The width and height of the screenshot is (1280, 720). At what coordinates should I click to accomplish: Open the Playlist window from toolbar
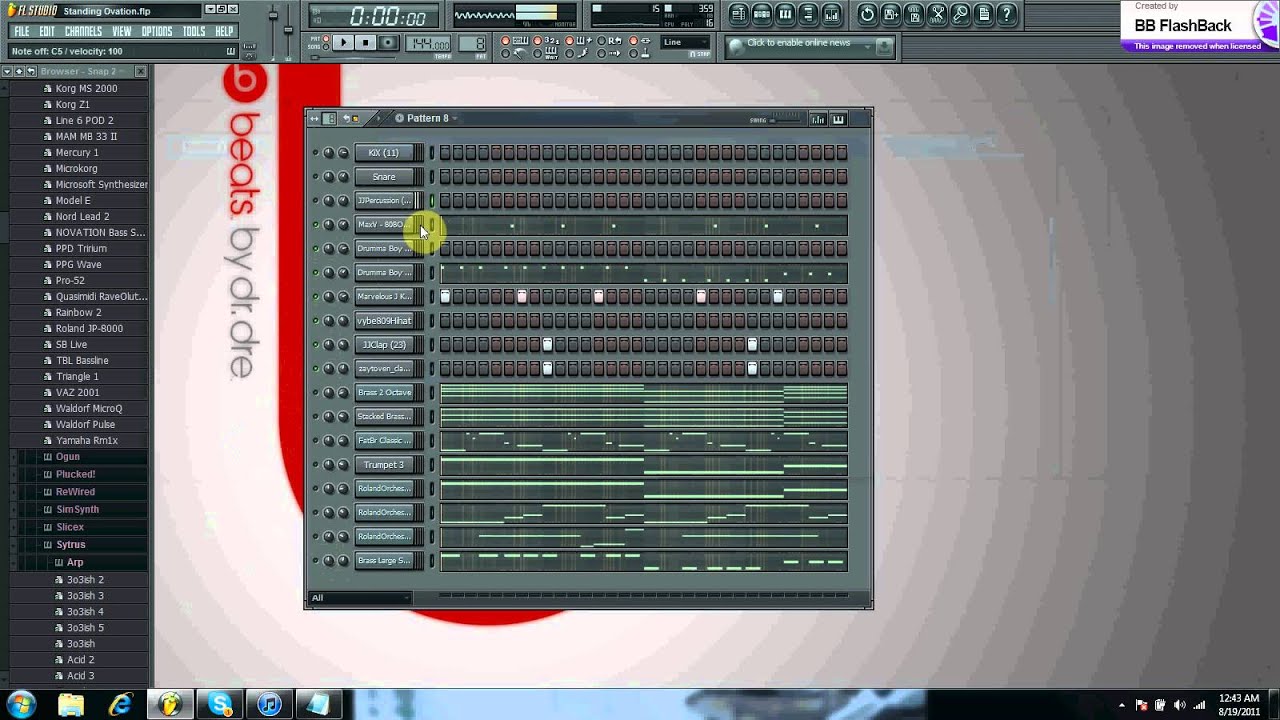[x=738, y=14]
